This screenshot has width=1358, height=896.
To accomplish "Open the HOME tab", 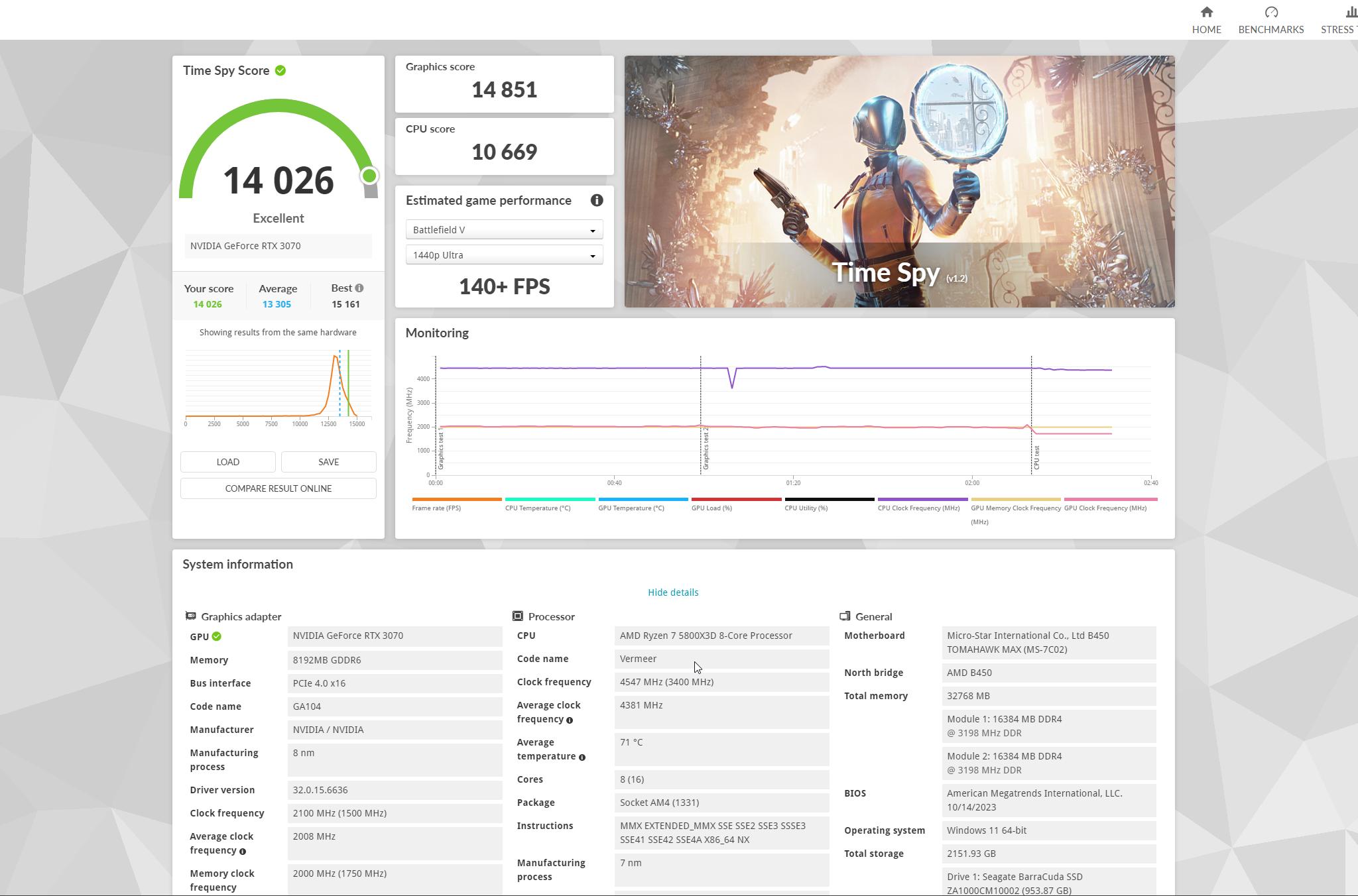I will click(1206, 20).
